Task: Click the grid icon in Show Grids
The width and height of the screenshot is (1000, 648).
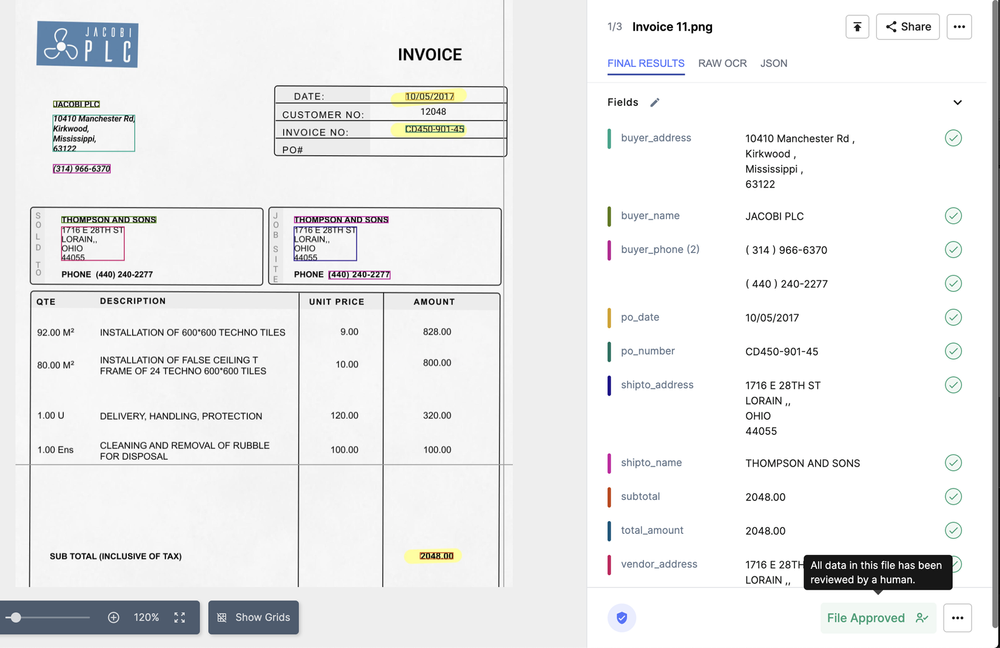Action: [221, 617]
